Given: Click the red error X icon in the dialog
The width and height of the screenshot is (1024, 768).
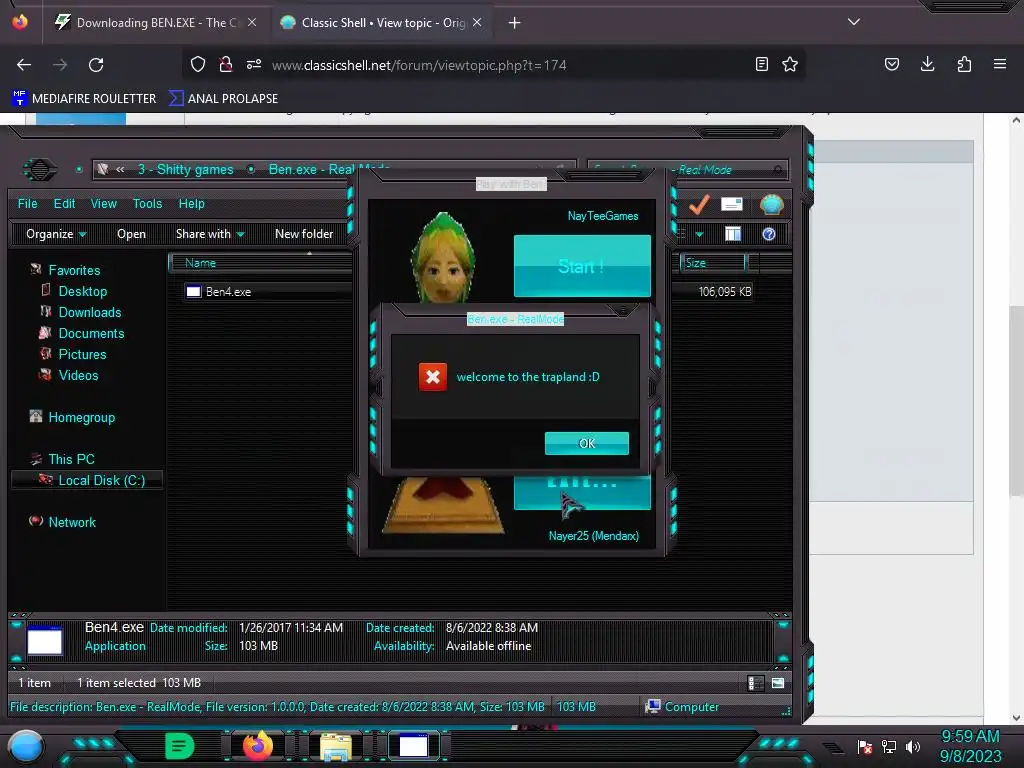Looking at the screenshot, I should tap(432, 377).
